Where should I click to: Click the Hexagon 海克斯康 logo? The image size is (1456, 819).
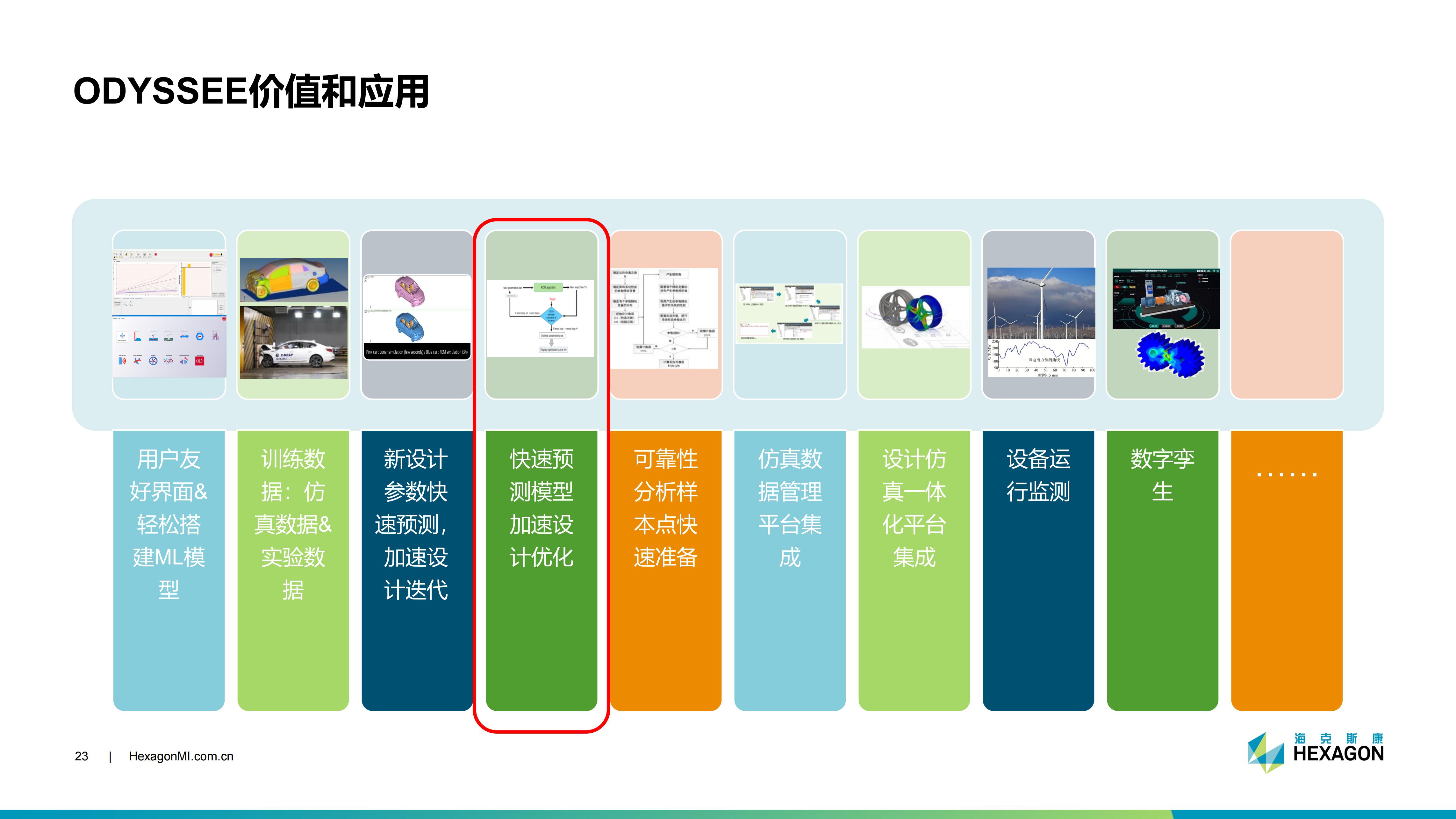(x=1315, y=752)
